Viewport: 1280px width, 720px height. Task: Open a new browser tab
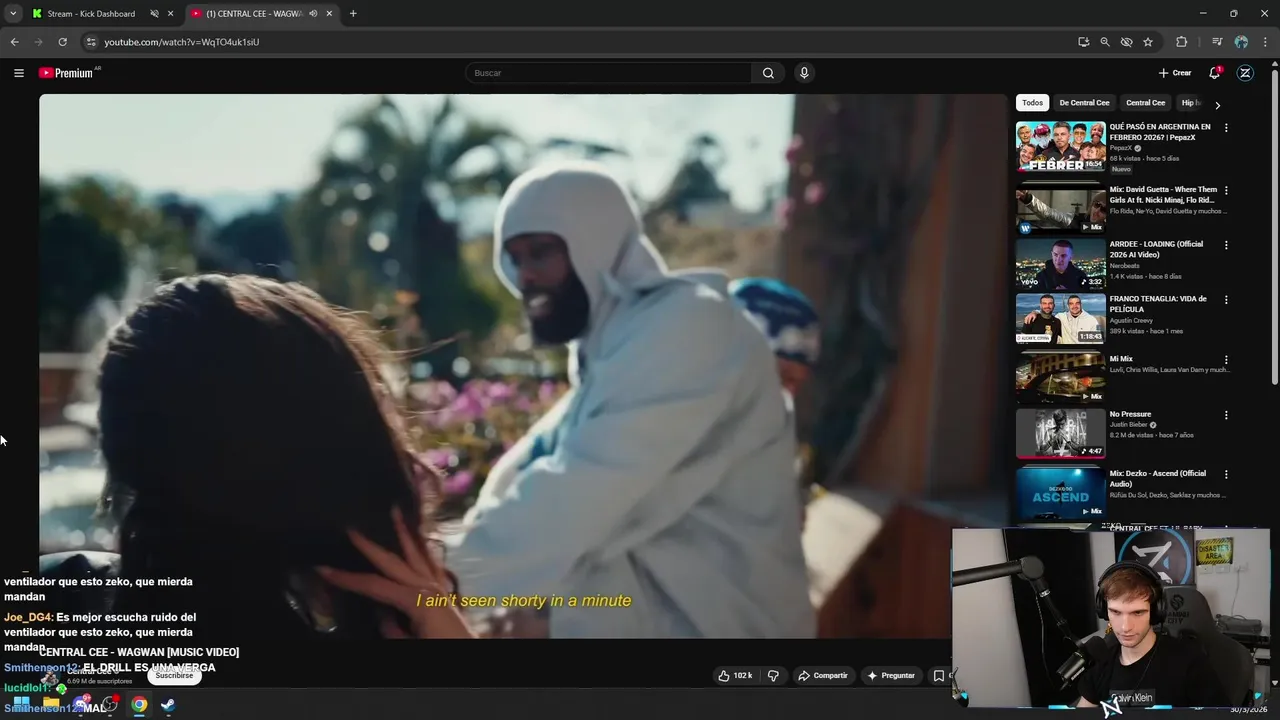point(353,14)
